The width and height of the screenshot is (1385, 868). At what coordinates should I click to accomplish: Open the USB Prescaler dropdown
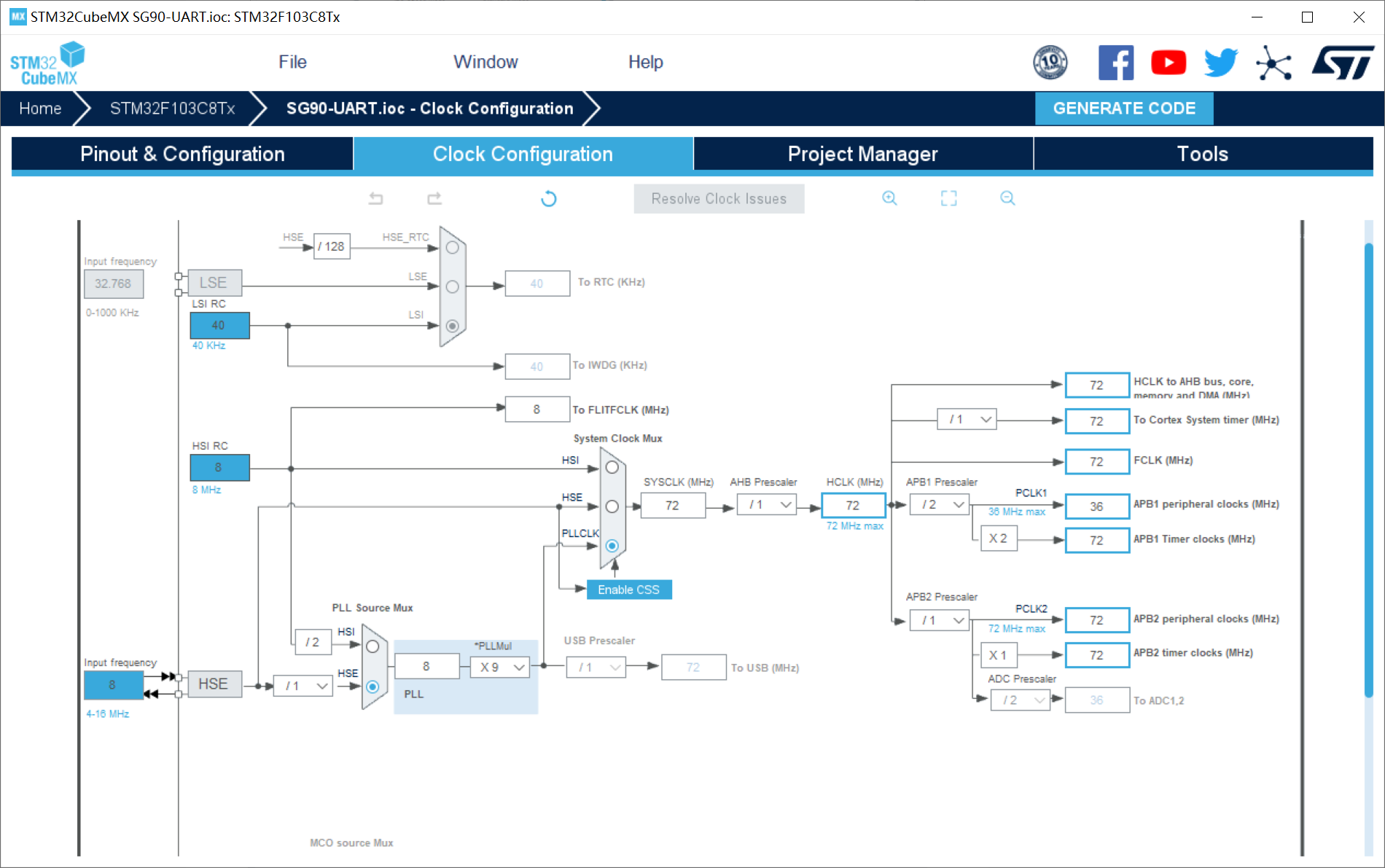tap(596, 667)
